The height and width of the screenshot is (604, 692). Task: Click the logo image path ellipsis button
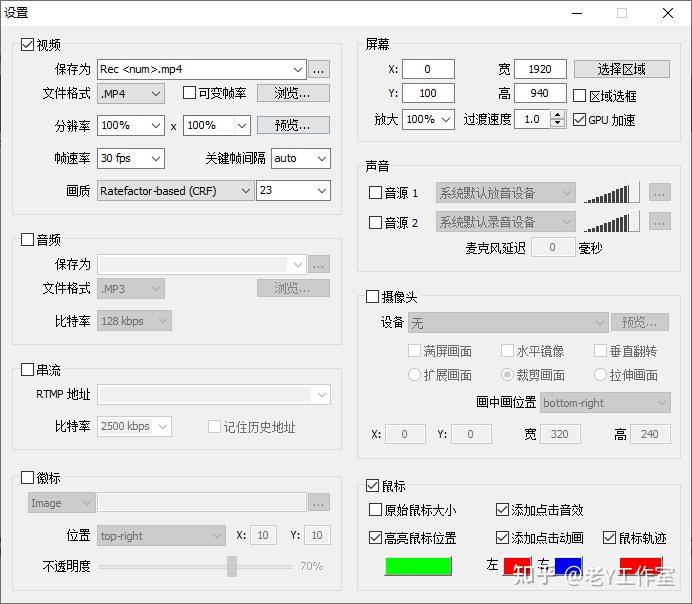click(319, 502)
